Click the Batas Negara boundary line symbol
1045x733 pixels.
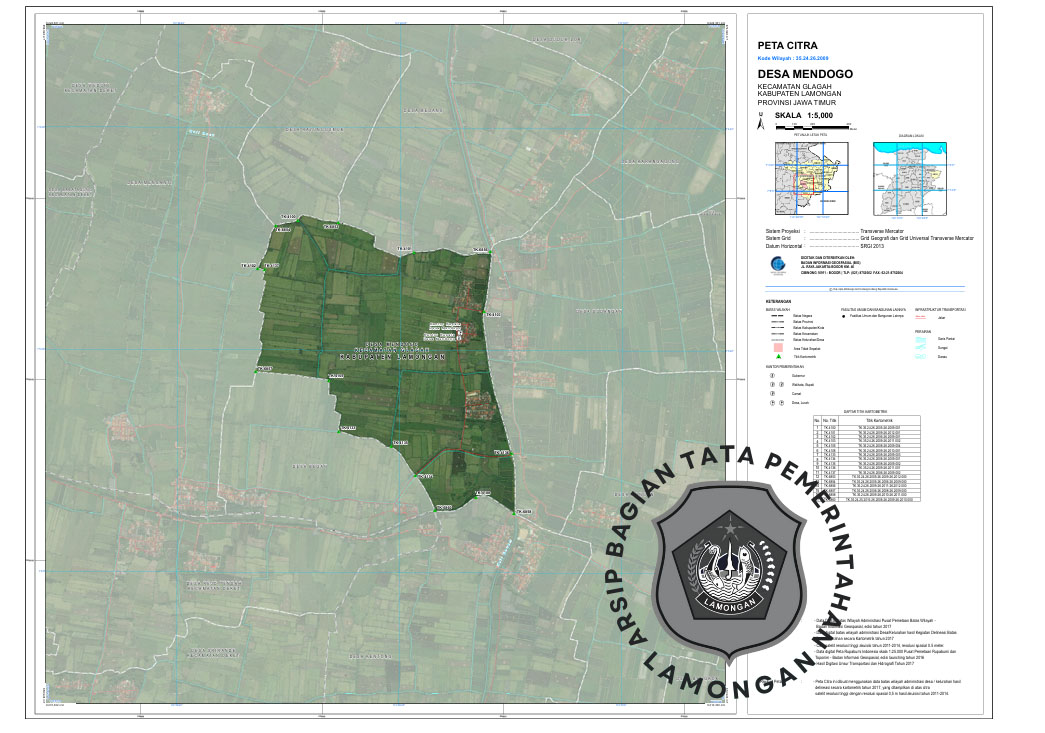pos(777,314)
